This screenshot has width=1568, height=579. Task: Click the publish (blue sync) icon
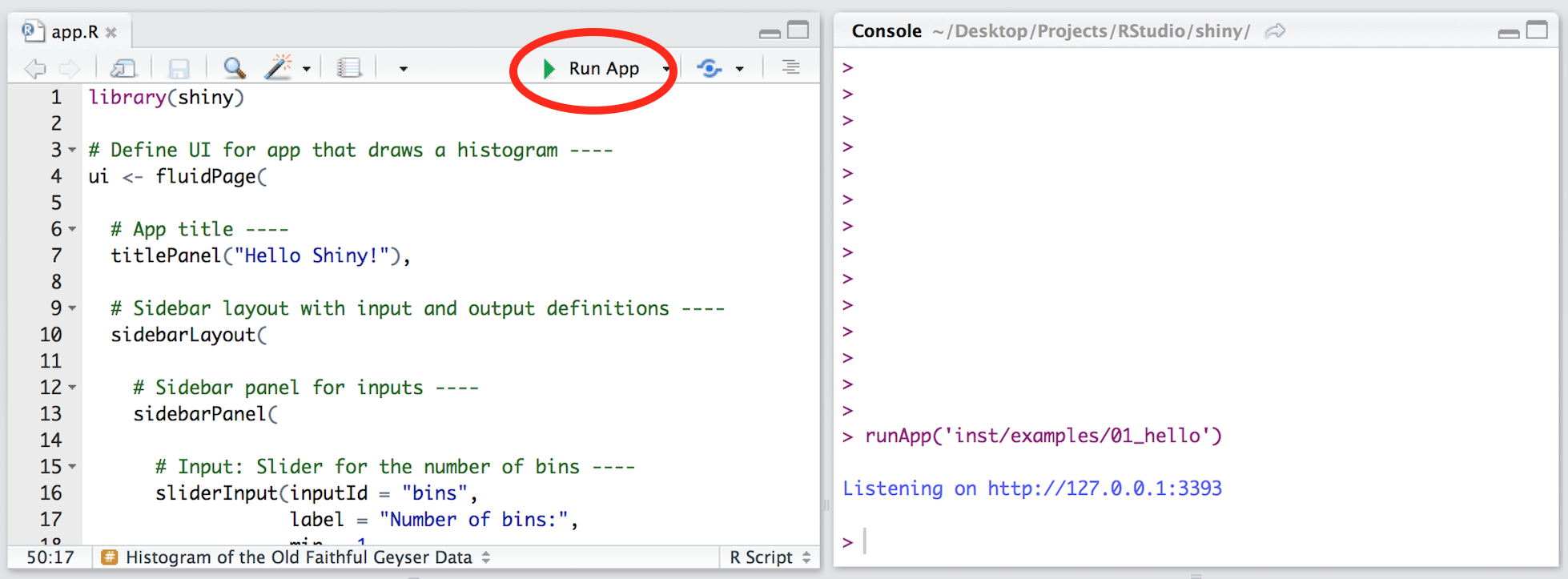(x=710, y=69)
